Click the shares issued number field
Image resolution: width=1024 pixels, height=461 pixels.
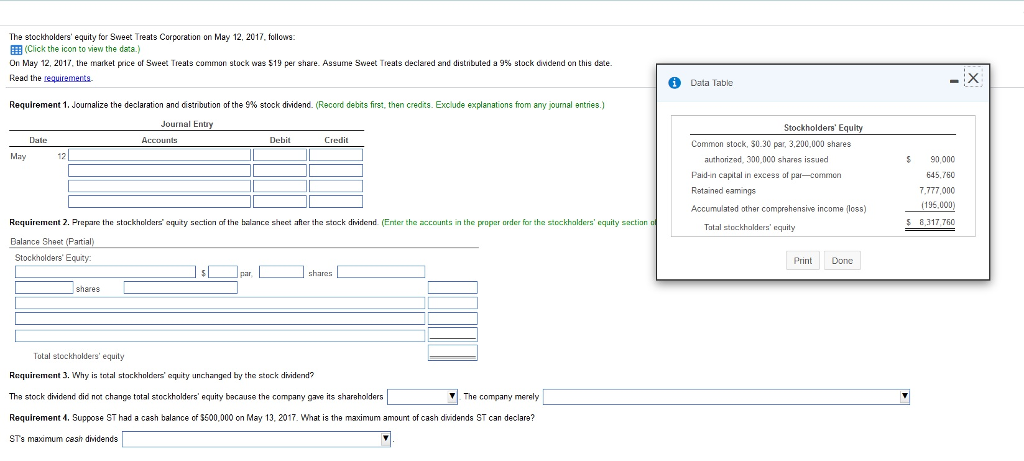[x=44, y=287]
